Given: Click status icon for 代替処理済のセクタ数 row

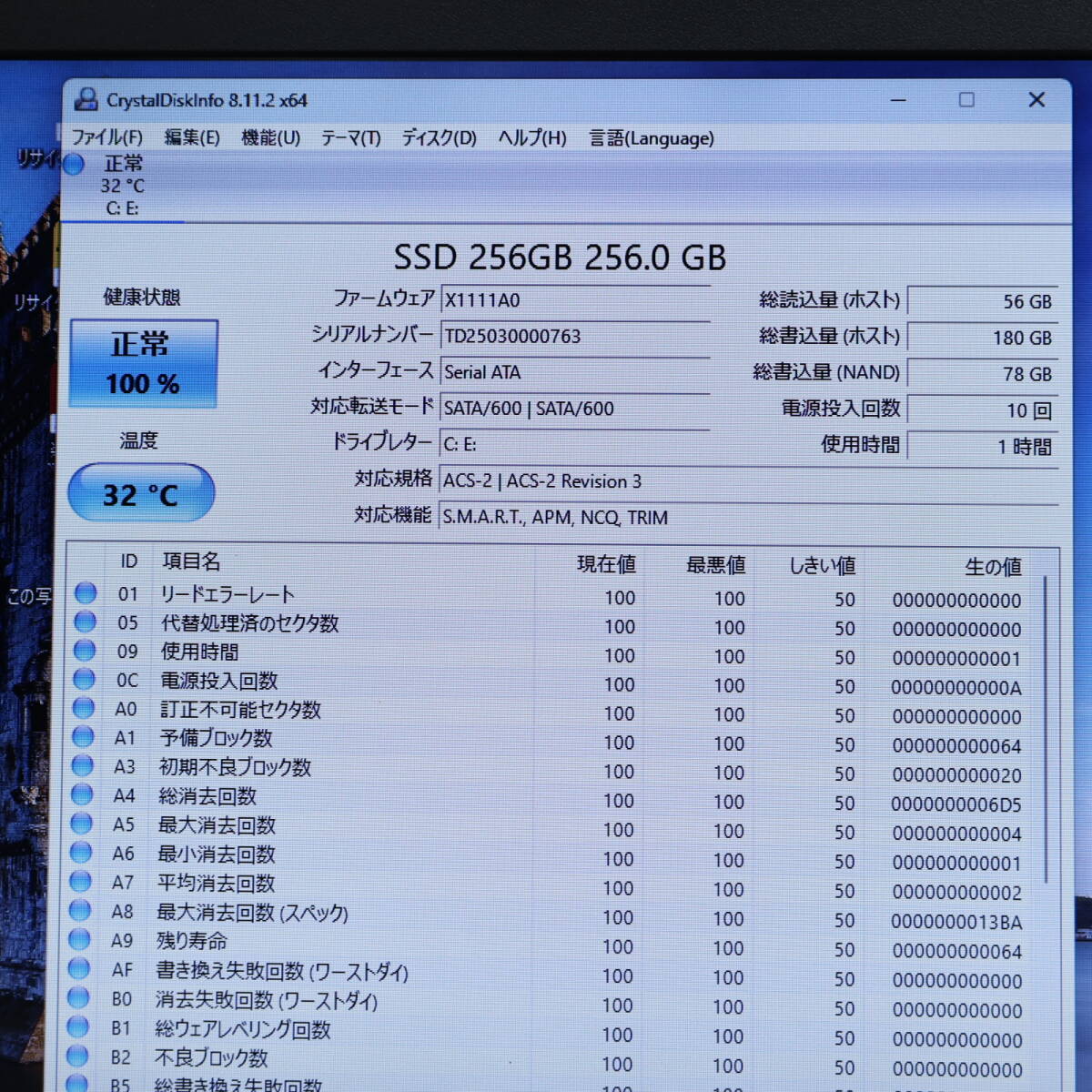Looking at the screenshot, I should [85, 622].
